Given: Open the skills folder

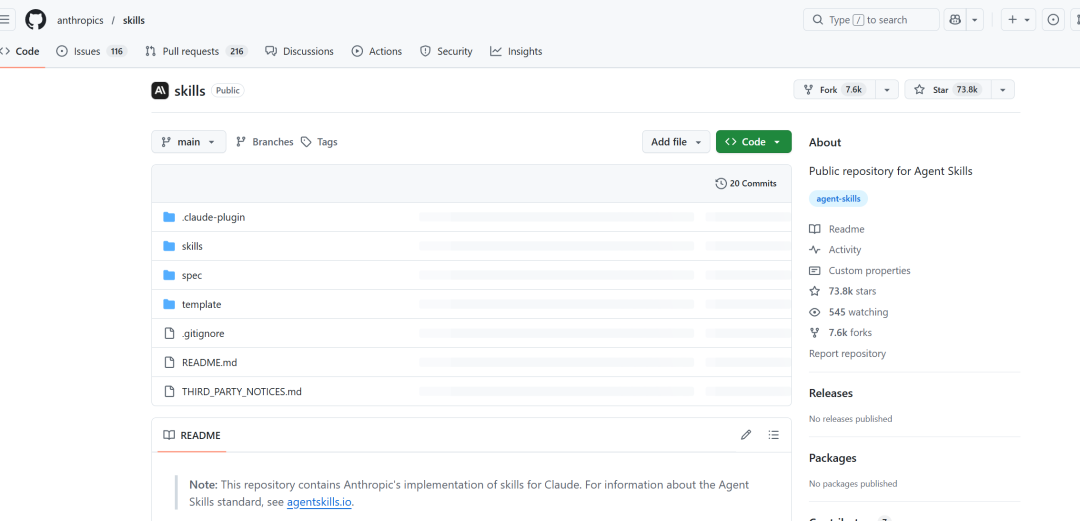Looking at the screenshot, I should click(192, 246).
